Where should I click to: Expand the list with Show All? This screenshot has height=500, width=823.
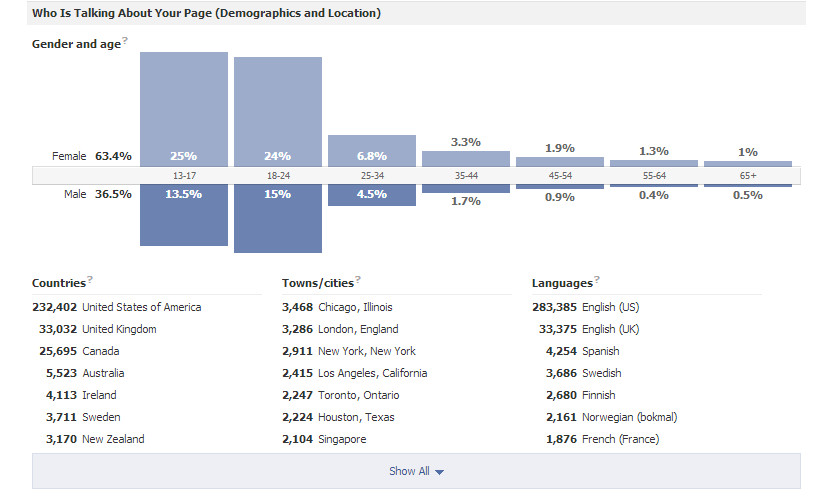coord(409,471)
